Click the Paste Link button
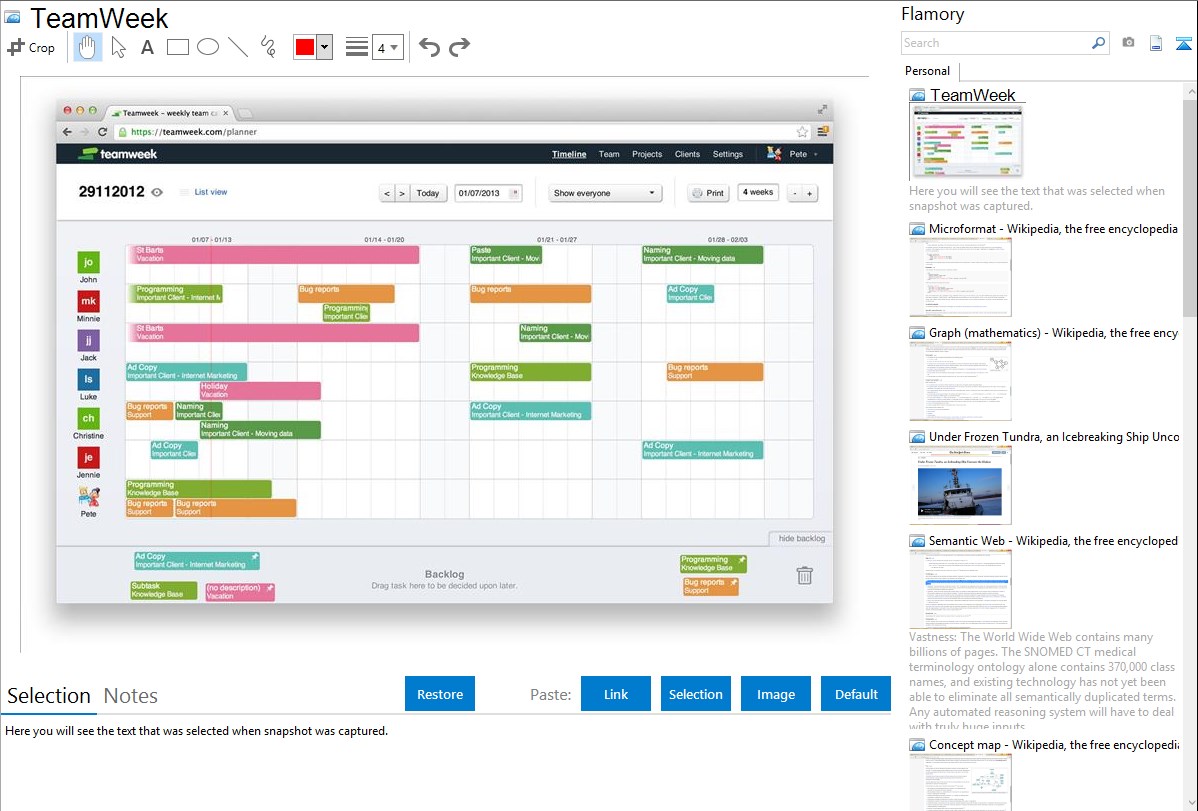1198x811 pixels. tap(616, 694)
